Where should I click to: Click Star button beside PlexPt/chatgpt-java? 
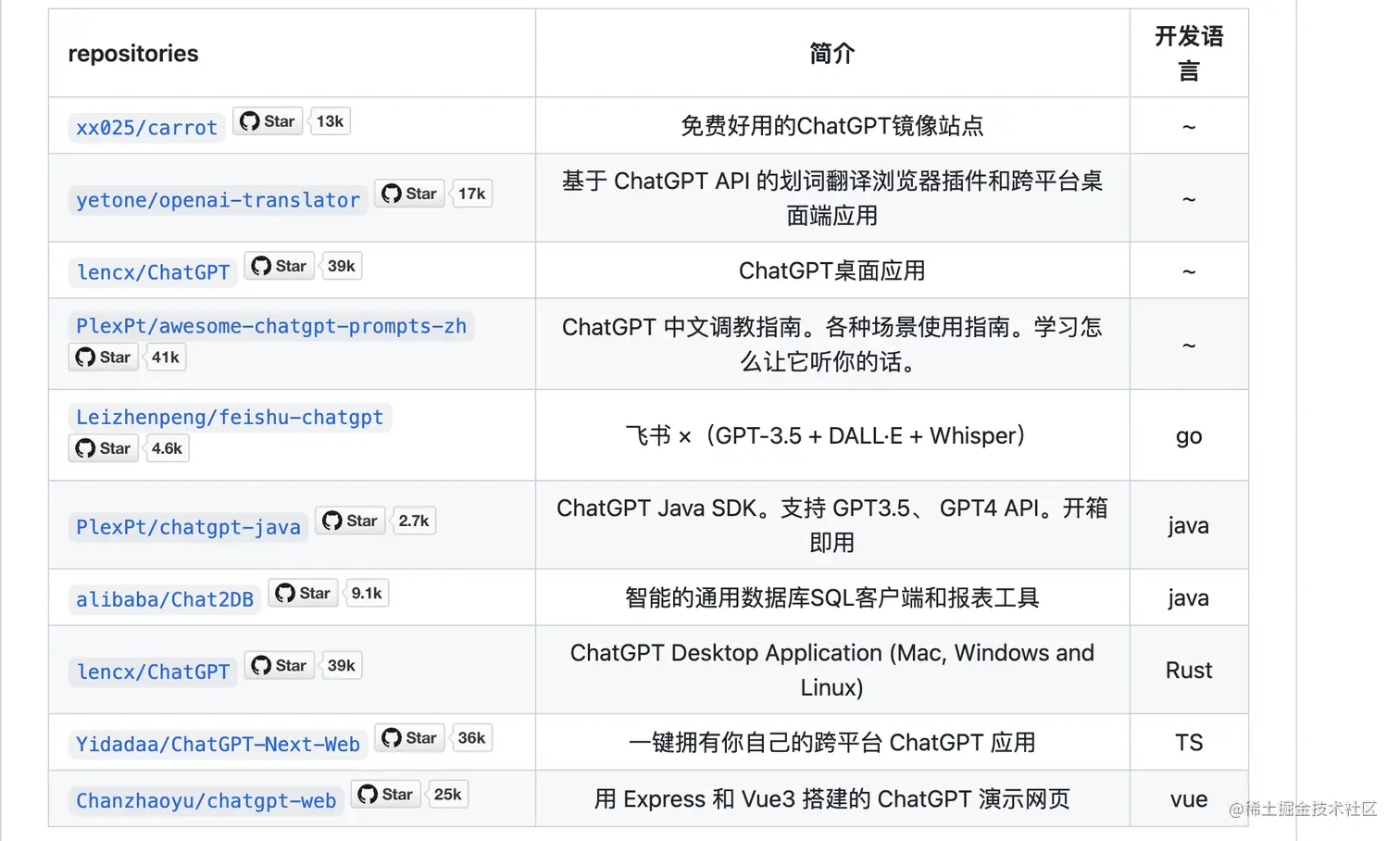pos(350,521)
